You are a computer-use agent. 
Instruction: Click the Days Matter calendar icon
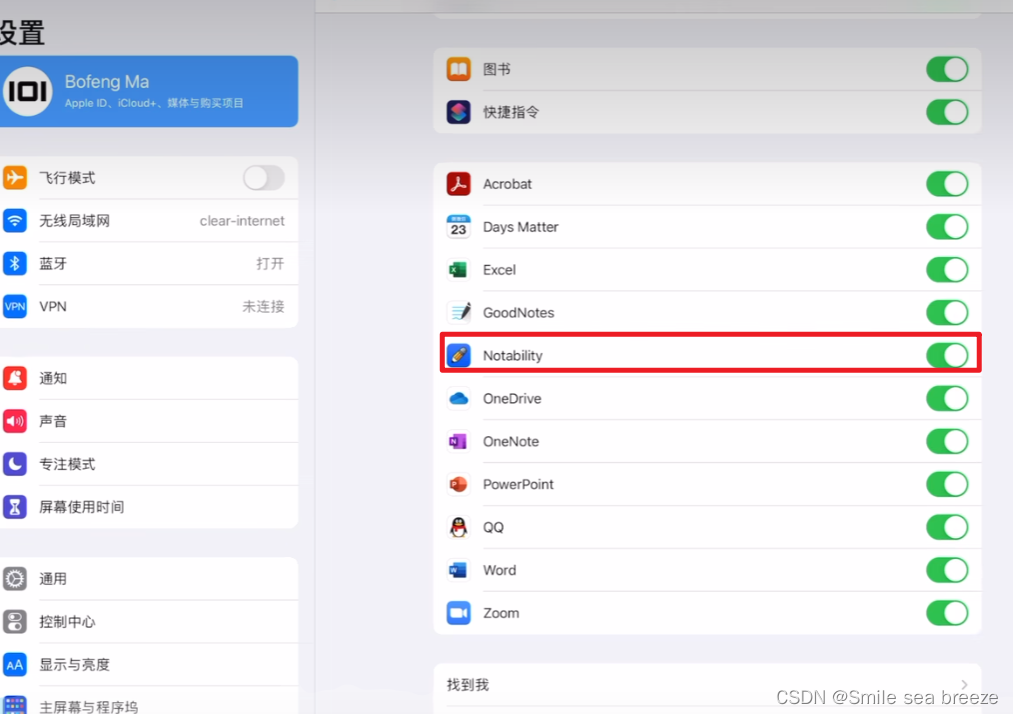pos(459,227)
